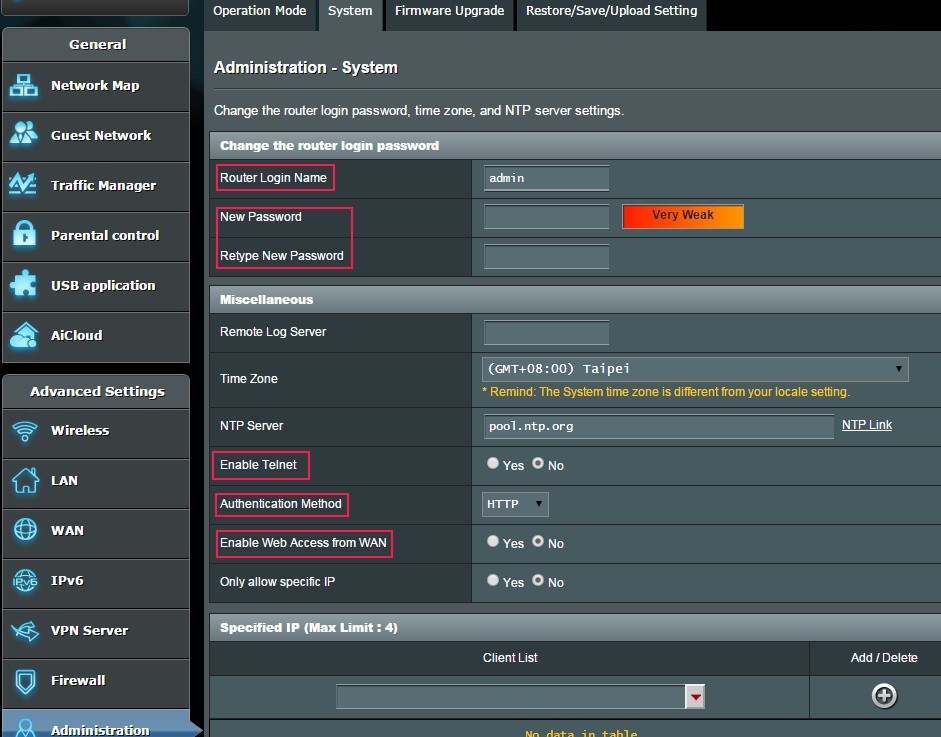Viewport: 941px width, 737px height.
Task: Open USB application menu label
Action: point(103,286)
